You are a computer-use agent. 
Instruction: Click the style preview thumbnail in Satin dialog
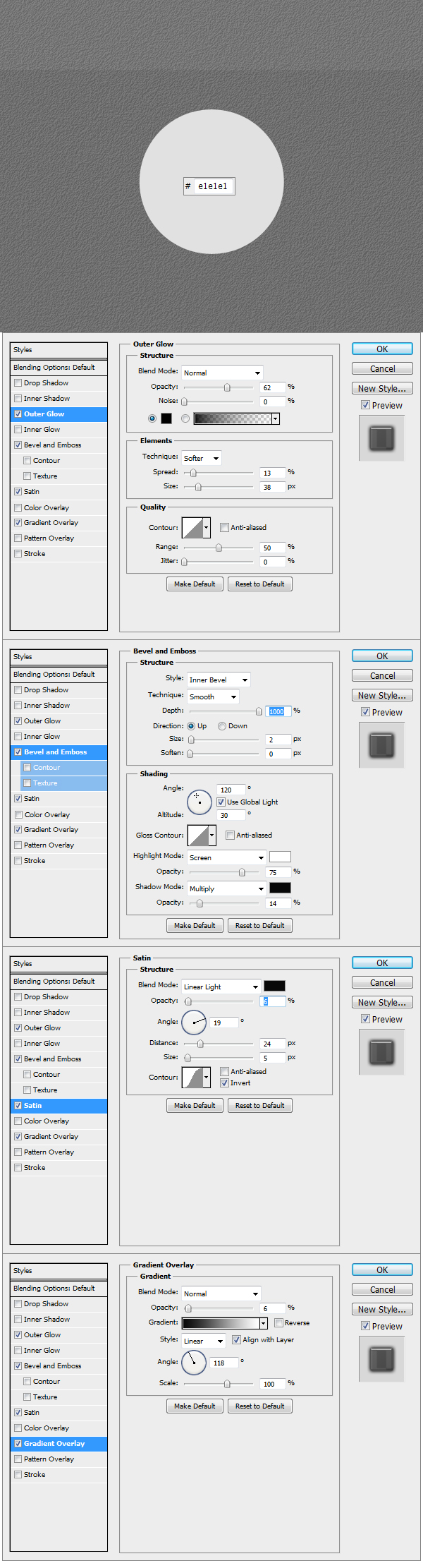coord(381,1052)
